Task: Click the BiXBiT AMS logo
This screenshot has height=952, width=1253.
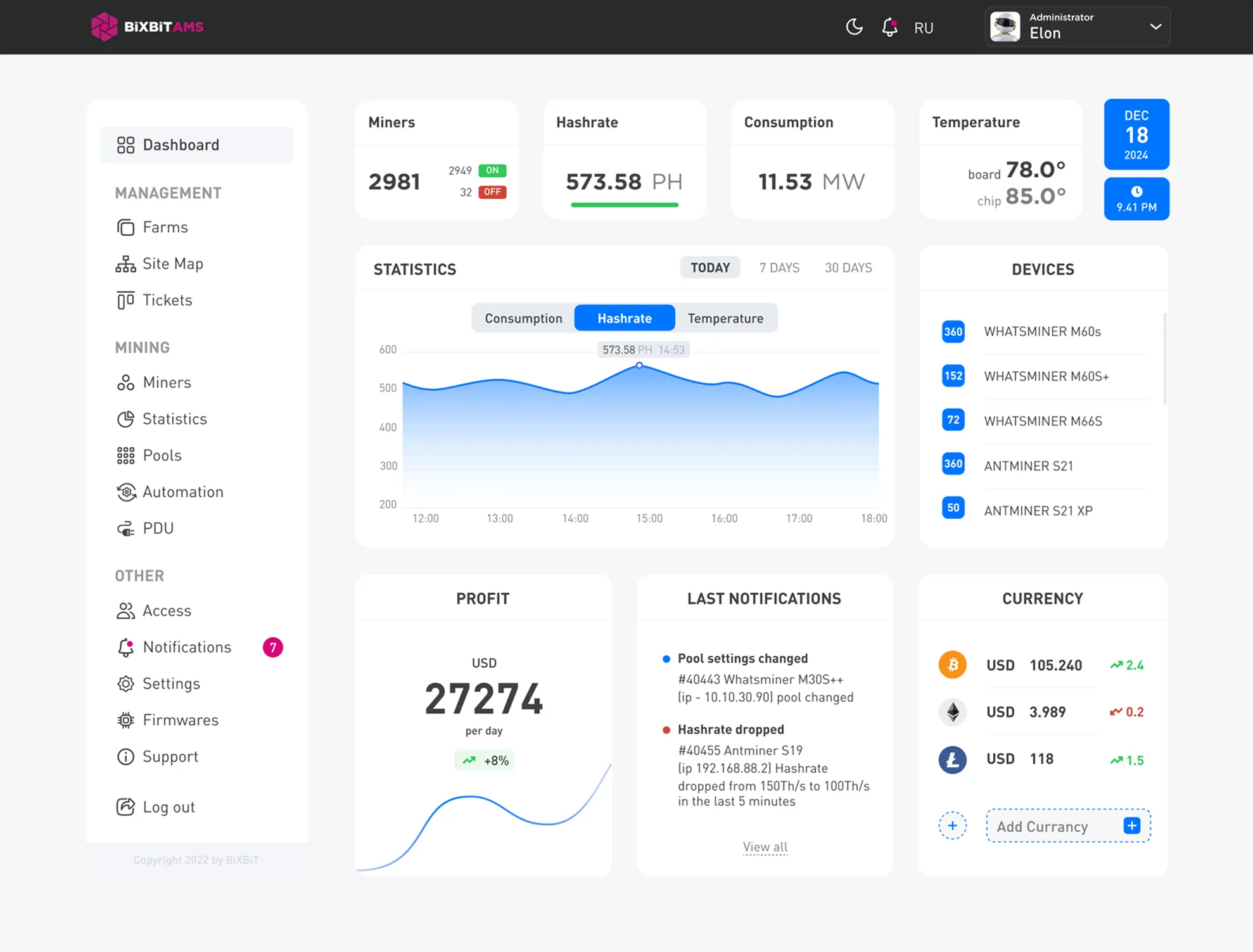Action: pyautogui.click(x=147, y=27)
